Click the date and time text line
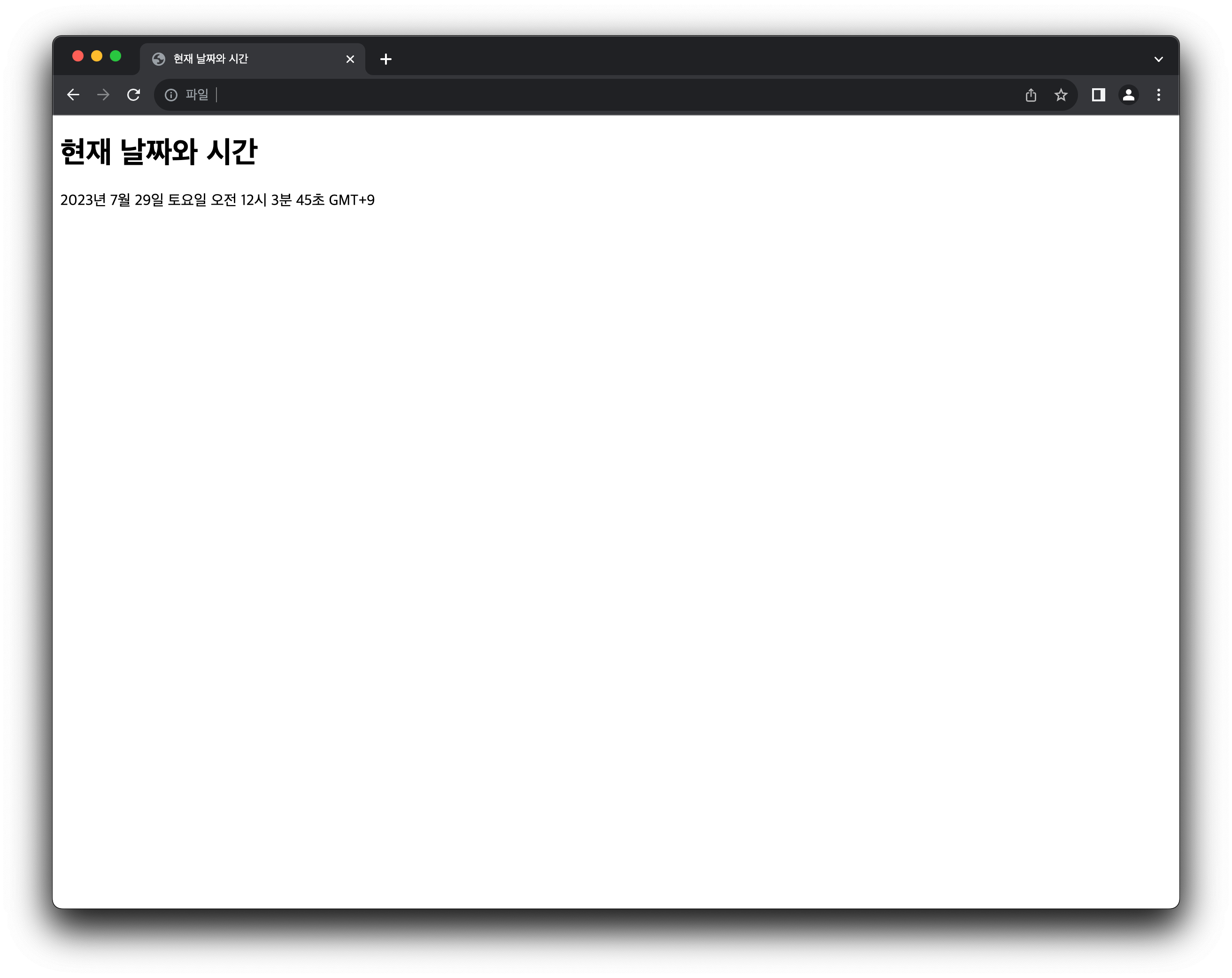 pyautogui.click(x=217, y=200)
